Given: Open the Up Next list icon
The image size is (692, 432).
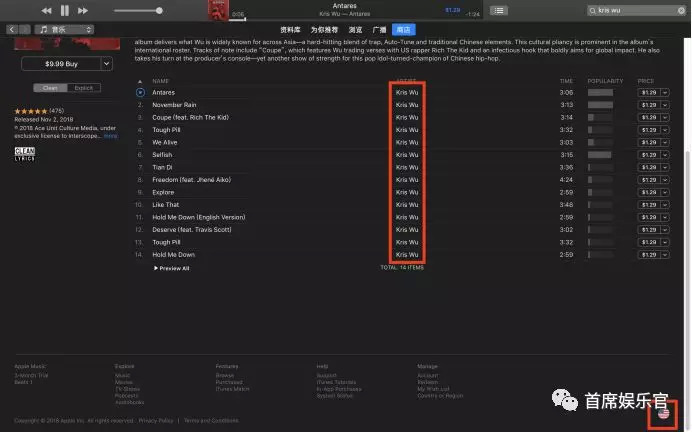Looking at the screenshot, I should pyautogui.click(x=499, y=11).
